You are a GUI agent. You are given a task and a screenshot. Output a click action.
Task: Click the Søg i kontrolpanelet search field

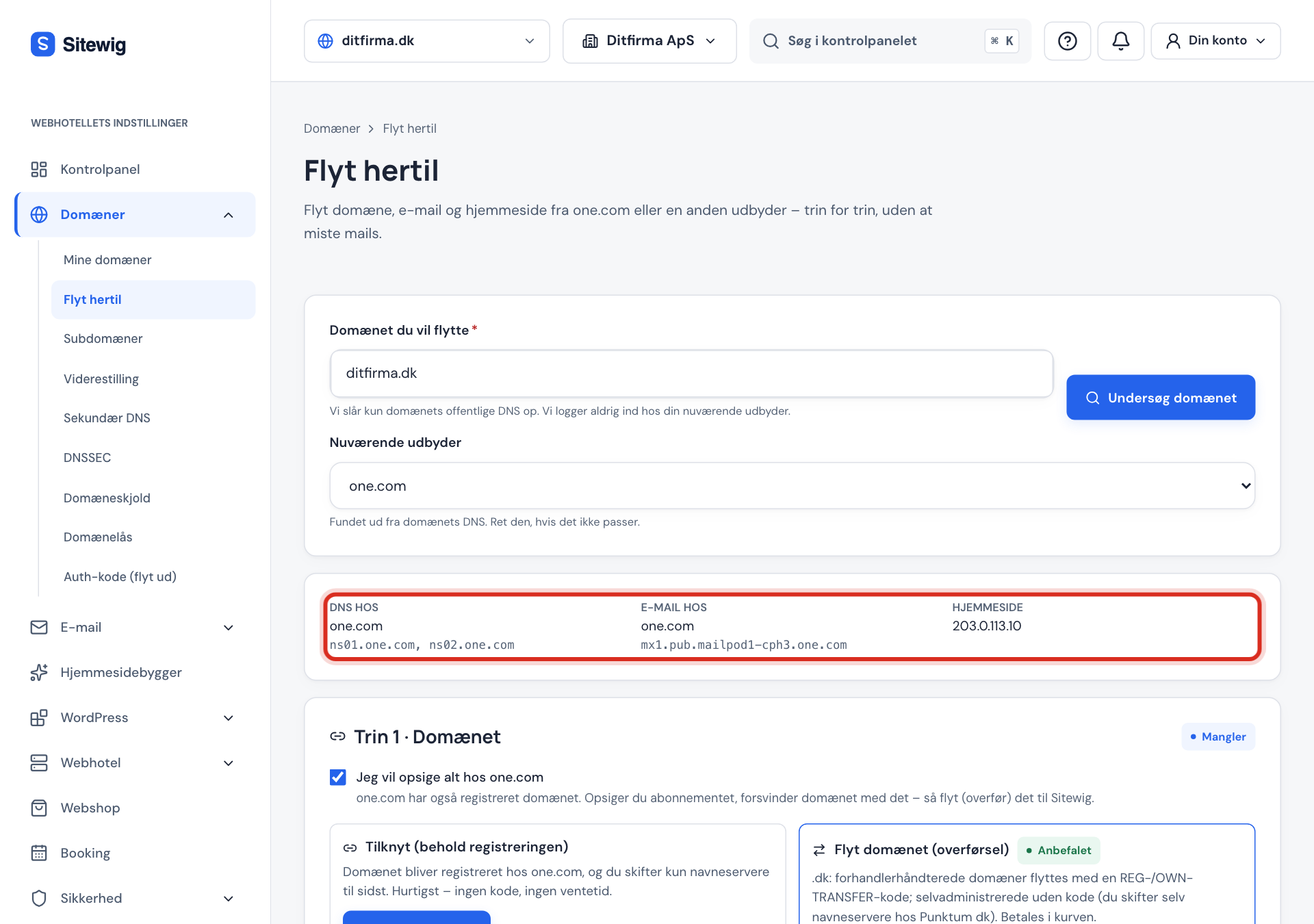(890, 41)
